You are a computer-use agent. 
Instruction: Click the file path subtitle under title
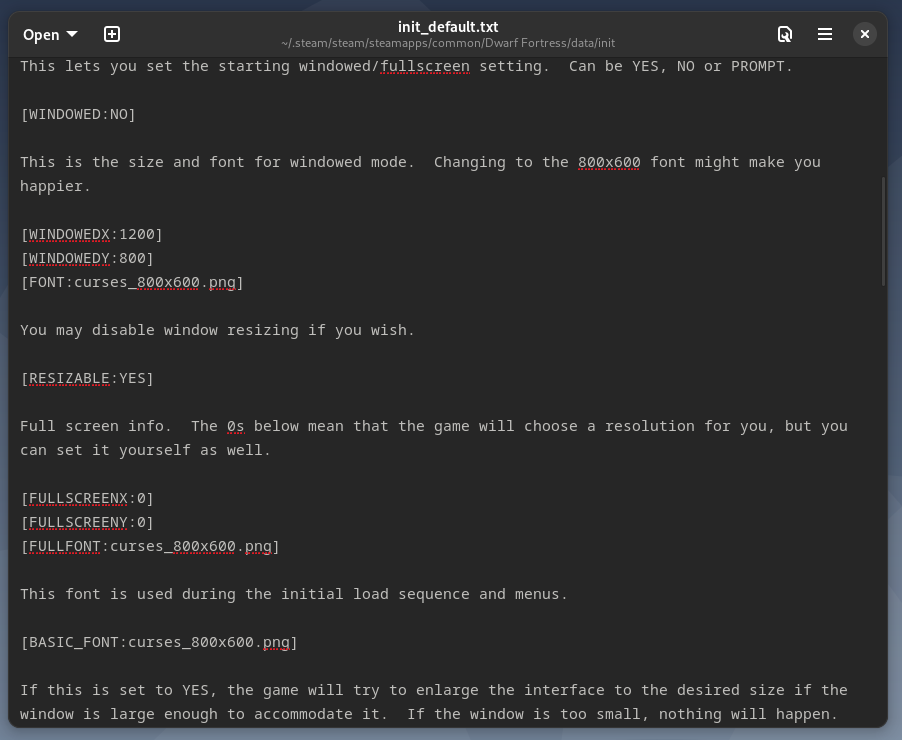click(448, 43)
